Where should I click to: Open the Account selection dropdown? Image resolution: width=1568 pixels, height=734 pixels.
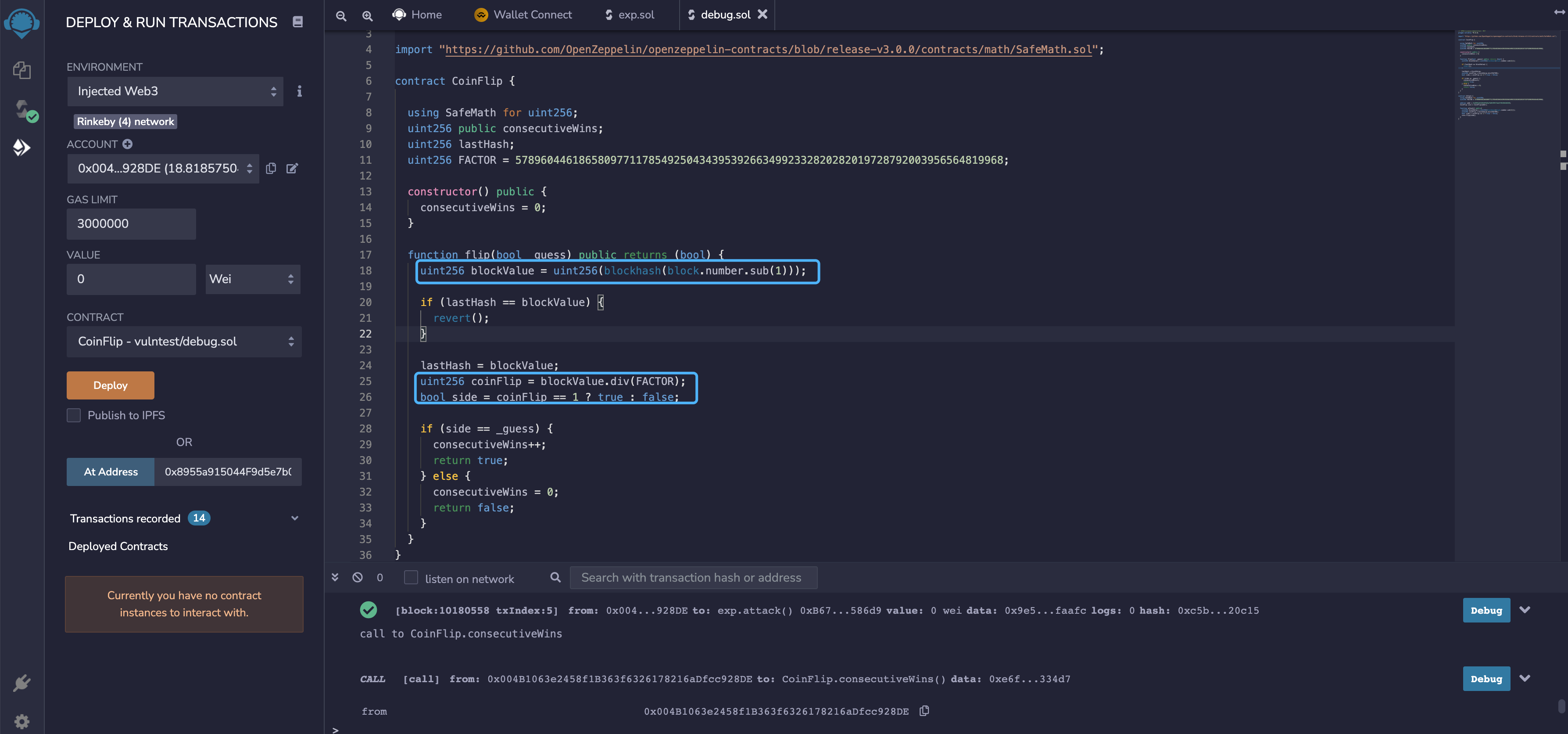[x=163, y=169]
